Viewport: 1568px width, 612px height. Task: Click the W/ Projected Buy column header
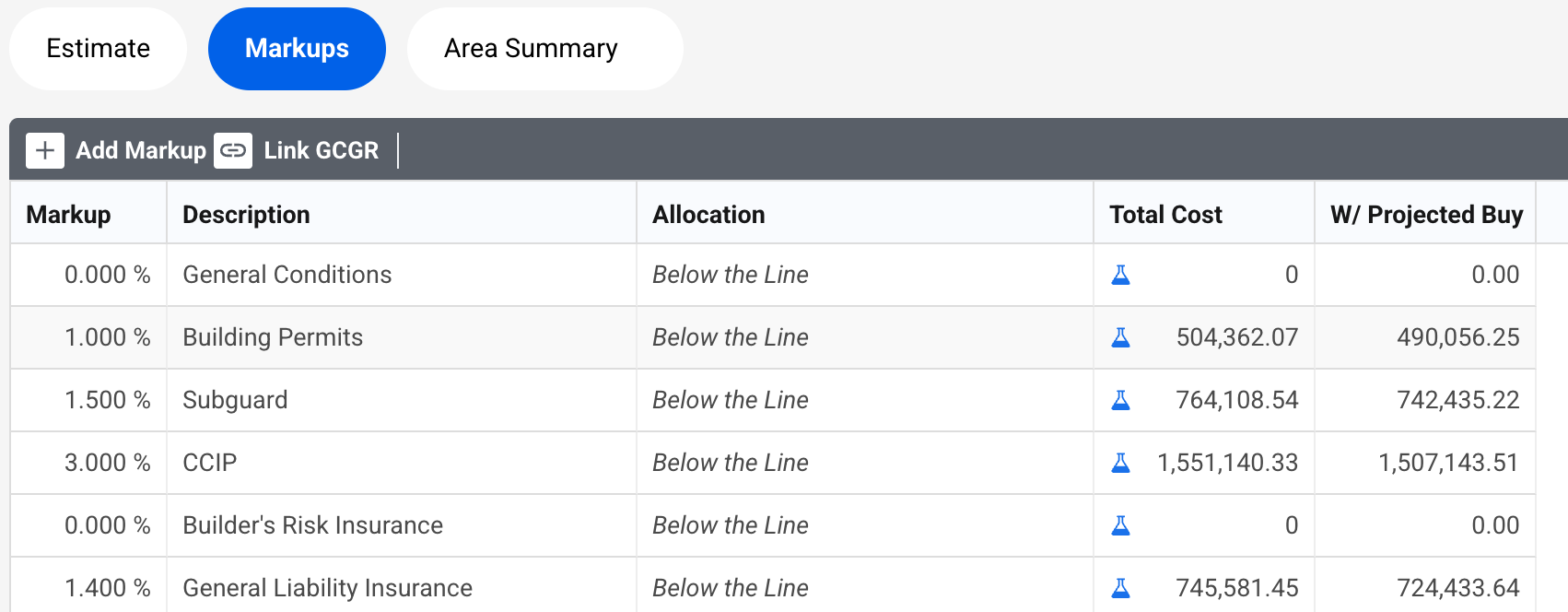[x=1426, y=215]
